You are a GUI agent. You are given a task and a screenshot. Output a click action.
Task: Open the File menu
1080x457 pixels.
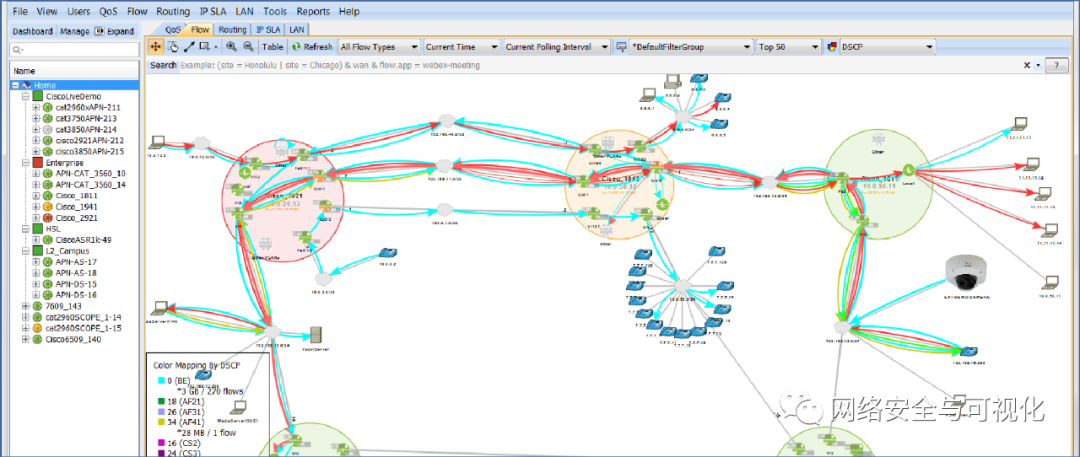pyautogui.click(x=21, y=12)
